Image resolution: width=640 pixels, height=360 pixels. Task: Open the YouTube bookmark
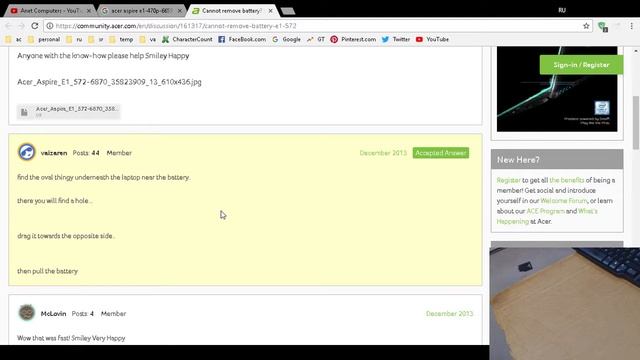[x=433, y=39]
